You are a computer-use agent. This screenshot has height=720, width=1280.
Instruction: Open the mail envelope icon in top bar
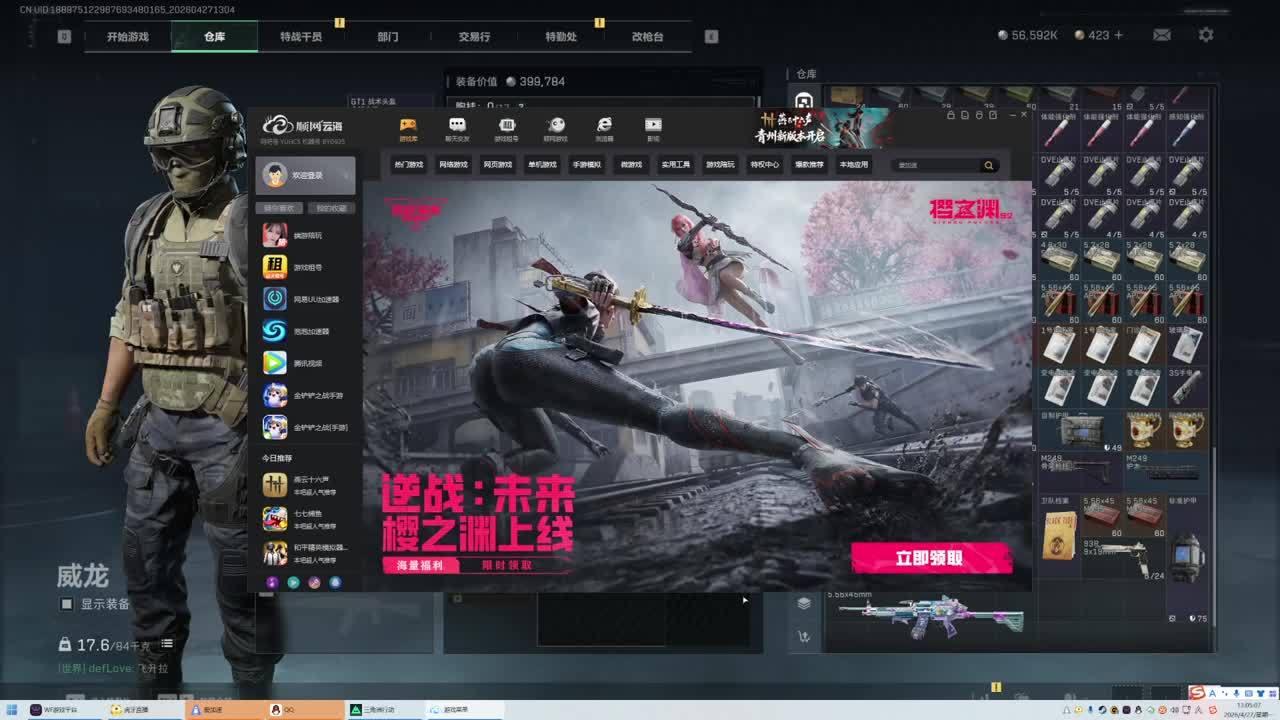point(1161,35)
